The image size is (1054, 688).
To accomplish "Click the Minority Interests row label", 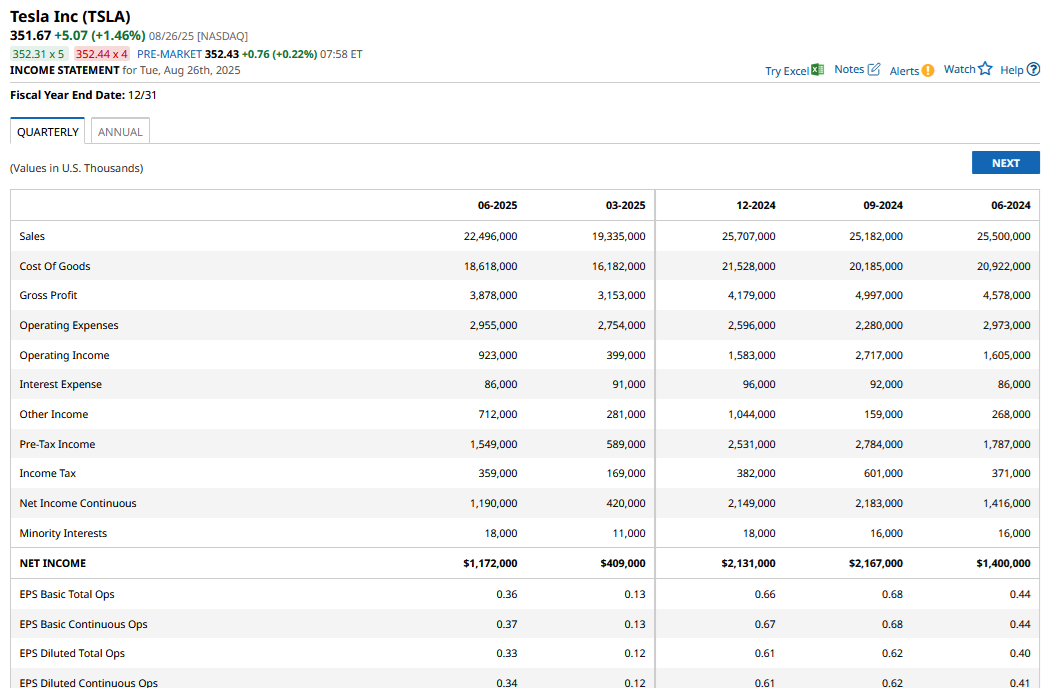I will 63,533.
